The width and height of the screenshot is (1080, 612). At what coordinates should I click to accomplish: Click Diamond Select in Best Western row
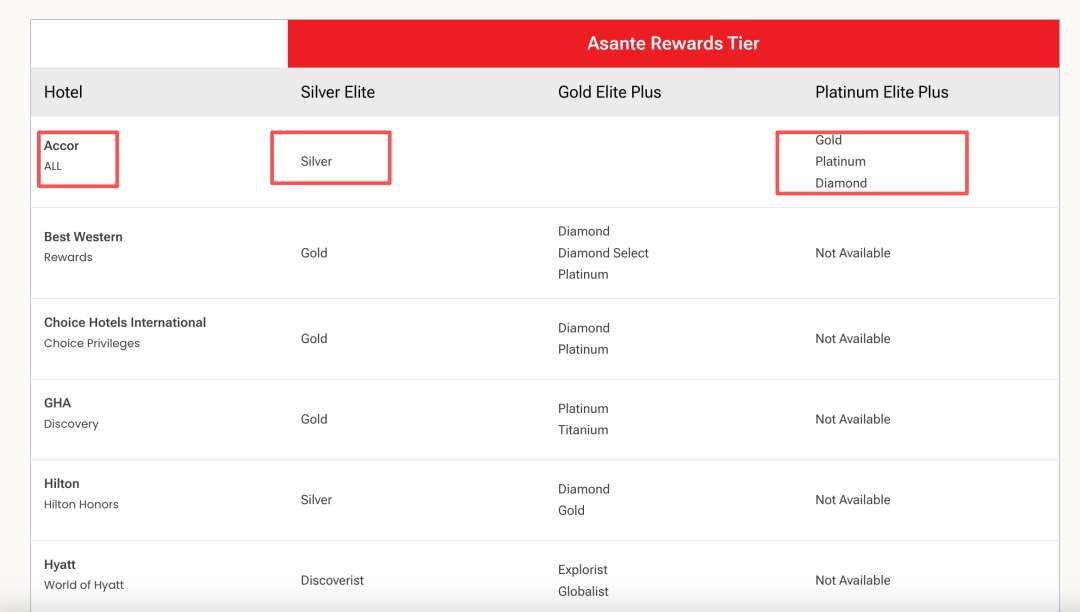603,253
